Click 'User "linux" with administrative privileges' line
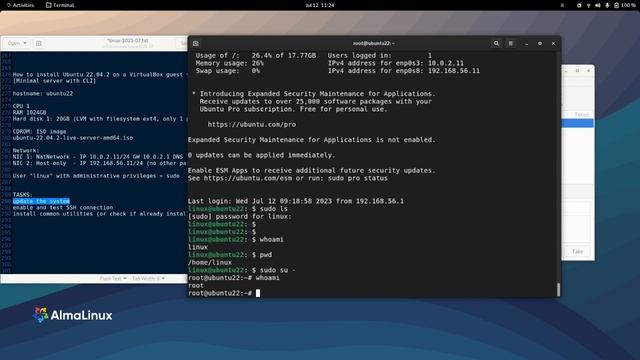Viewport: 640px width, 360px height. point(96,176)
